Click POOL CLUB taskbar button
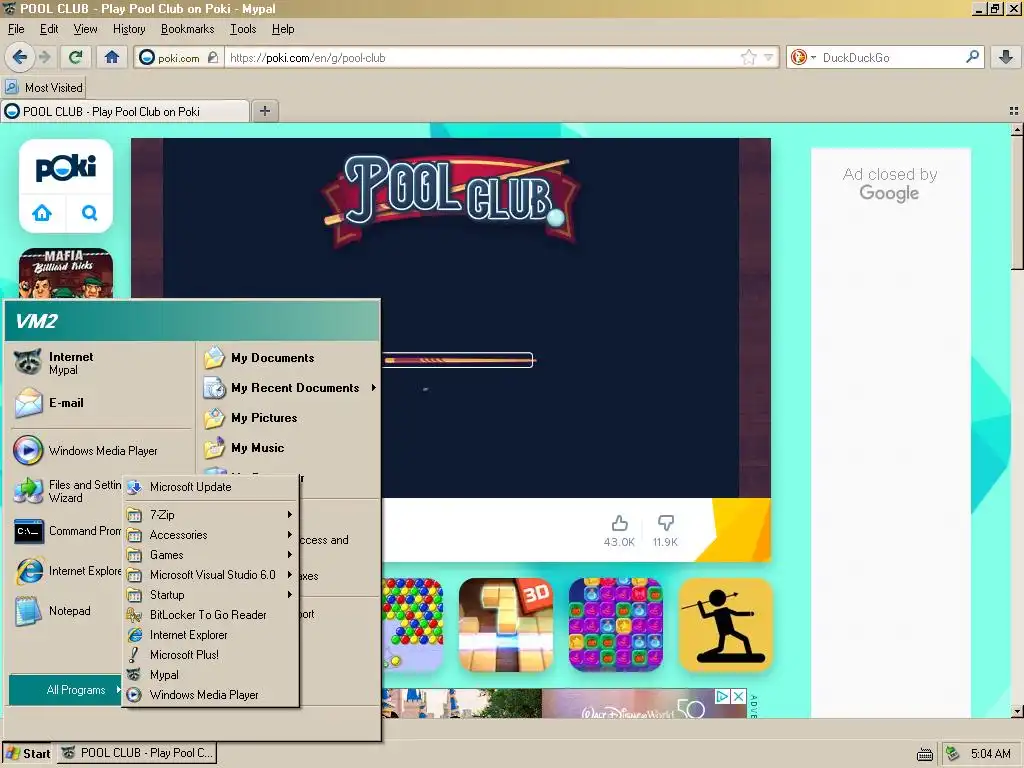Viewport: 1024px width, 768px height. point(136,753)
